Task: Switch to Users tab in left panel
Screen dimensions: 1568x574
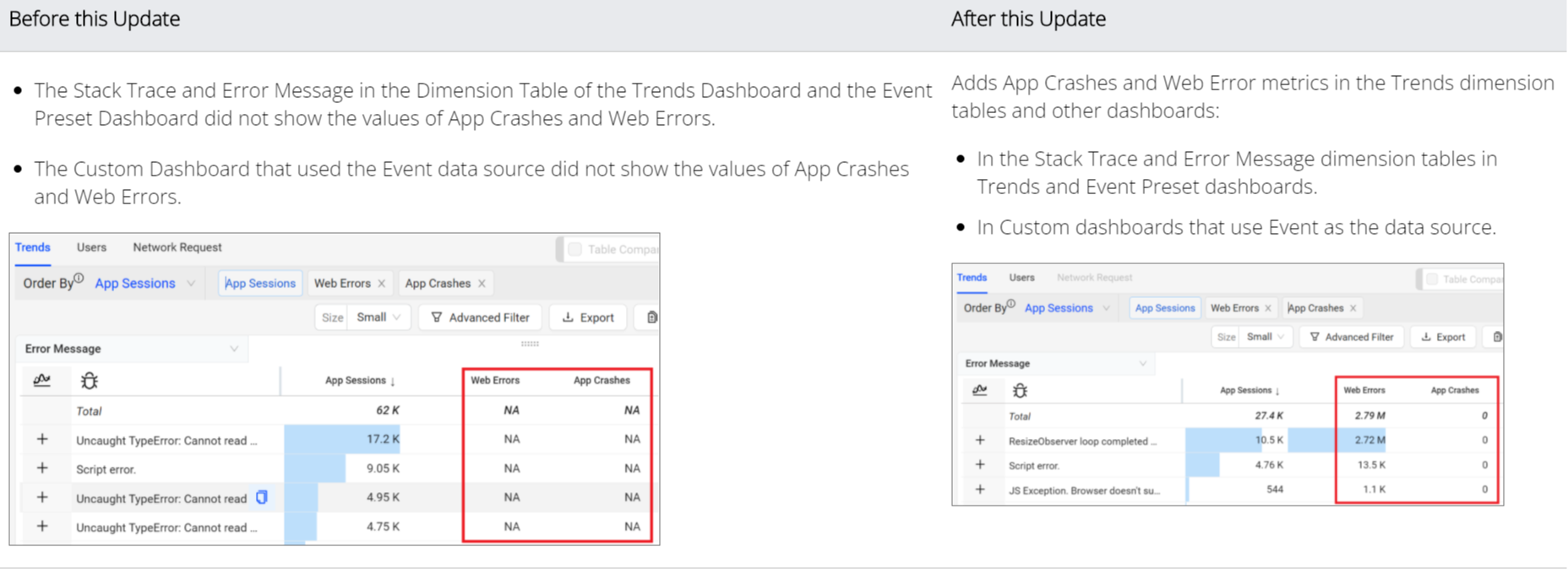Action: coord(91,247)
